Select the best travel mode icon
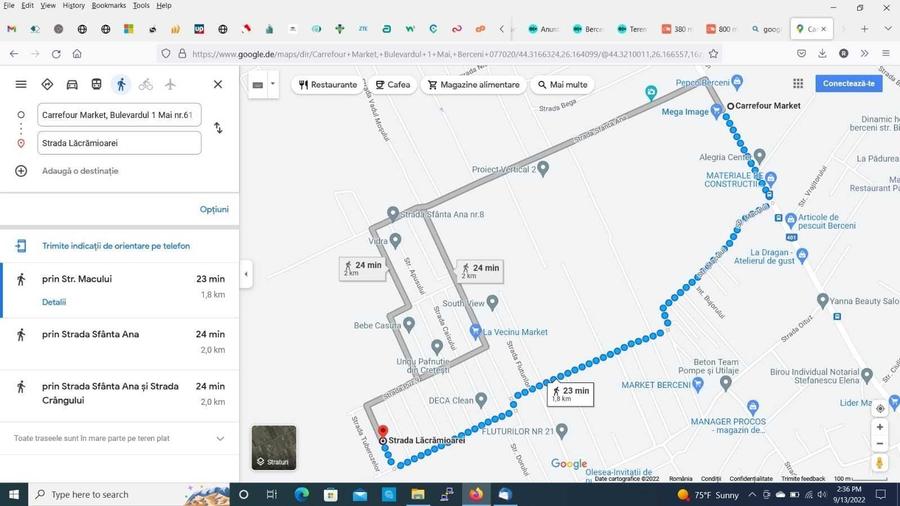The height and width of the screenshot is (506, 900). coord(47,84)
